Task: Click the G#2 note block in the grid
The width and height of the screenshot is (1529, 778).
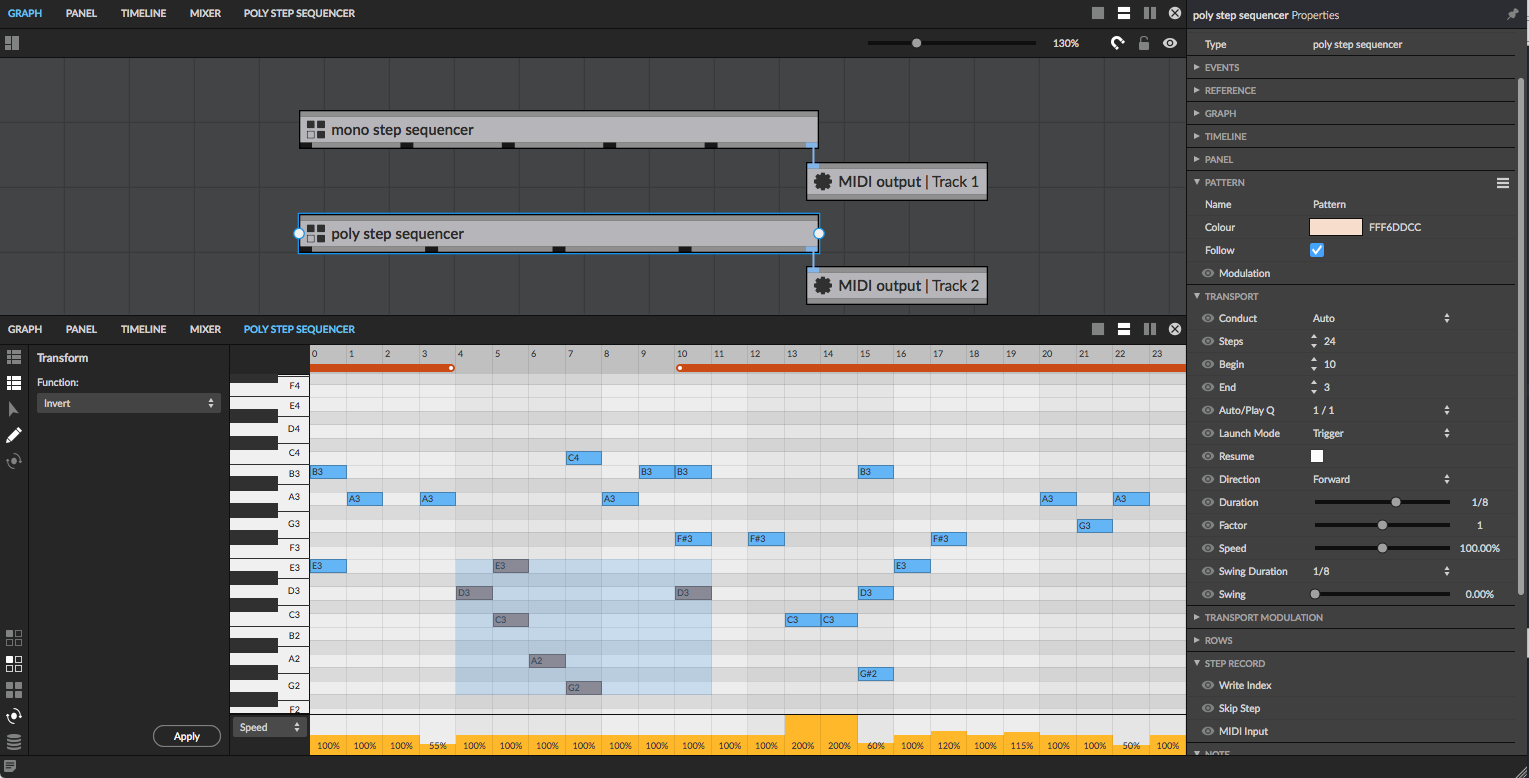Action: tap(876, 674)
